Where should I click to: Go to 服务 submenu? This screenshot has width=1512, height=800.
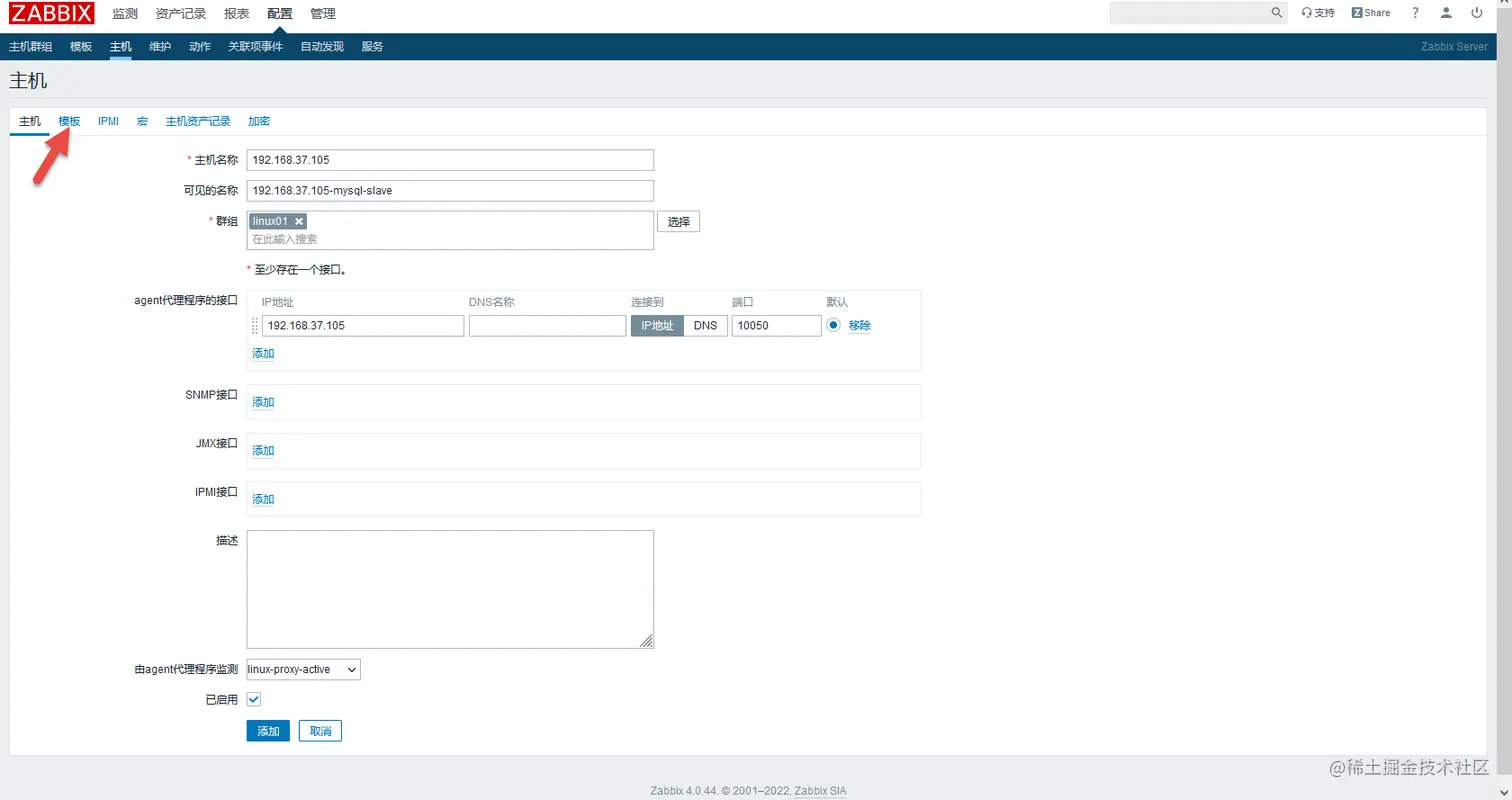tap(372, 47)
